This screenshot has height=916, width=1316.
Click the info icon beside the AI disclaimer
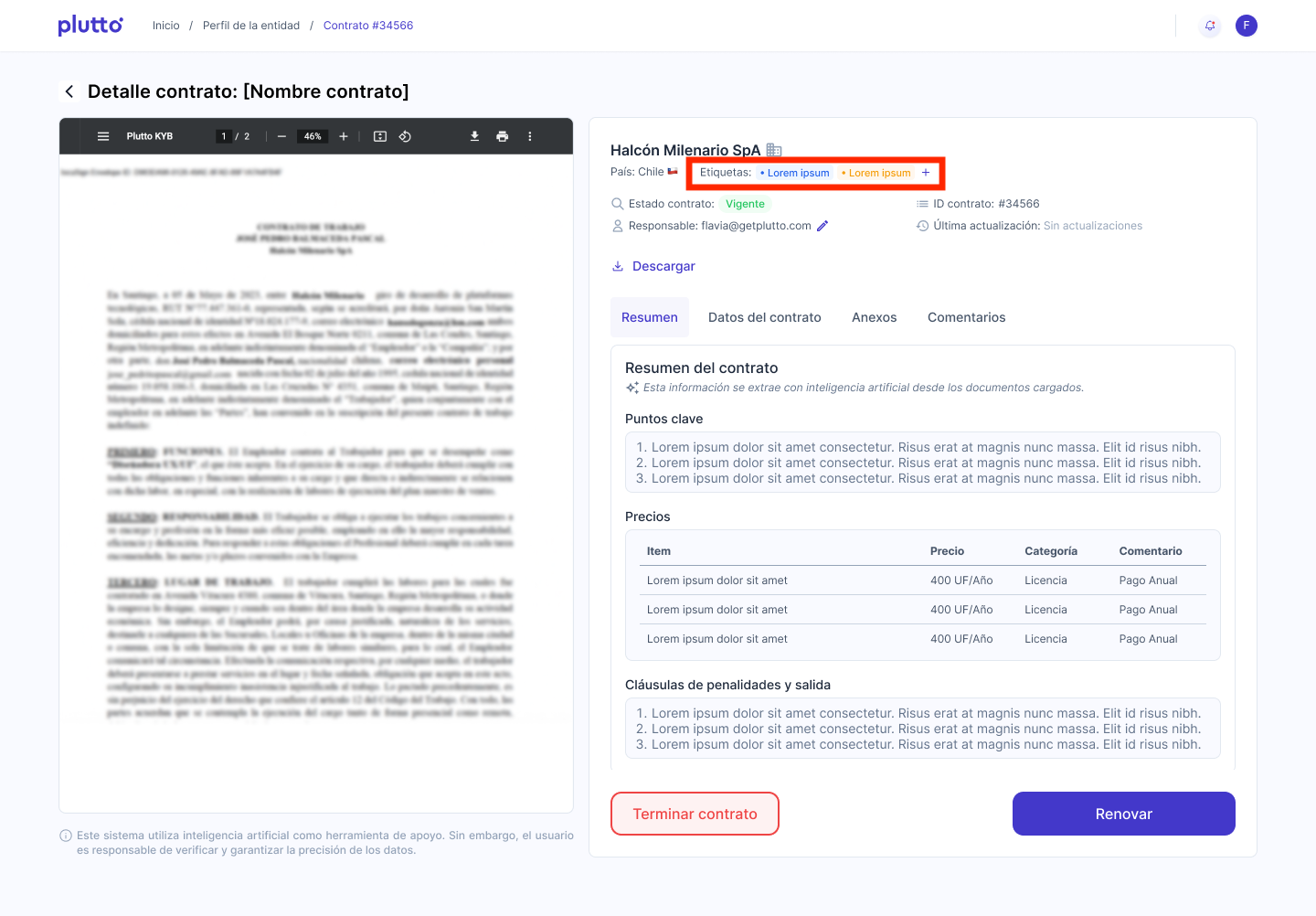point(66,836)
